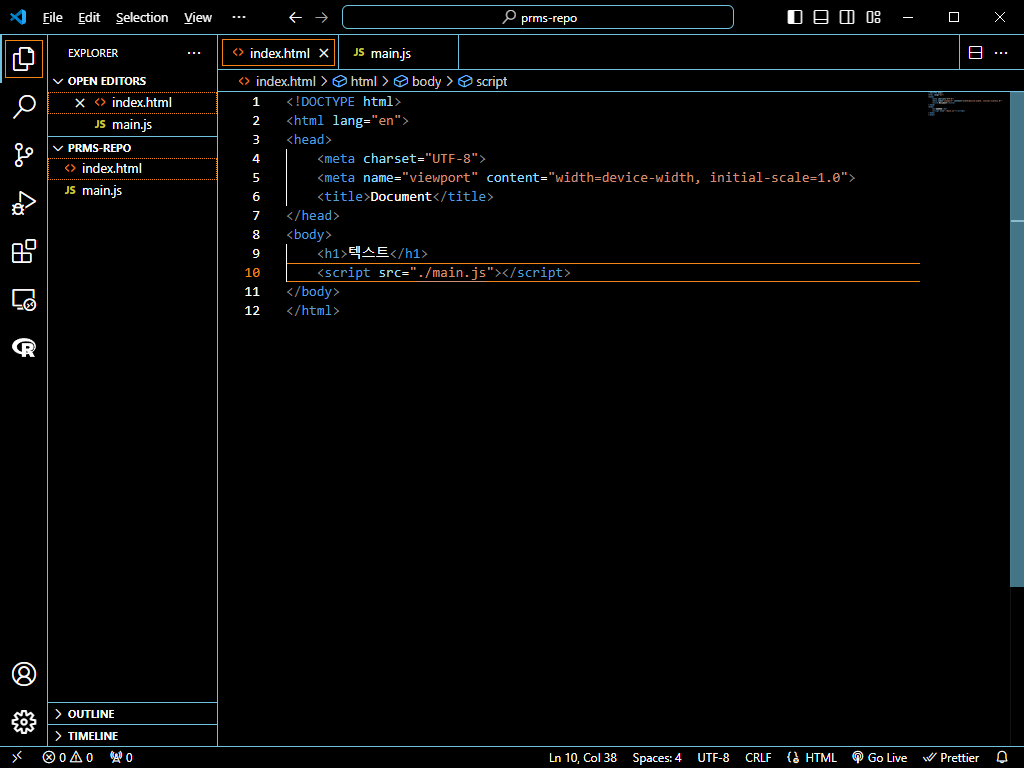Expand the OUTLINE section
Image resolution: width=1024 pixels, height=768 pixels.
pyautogui.click(x=90, y=714)
